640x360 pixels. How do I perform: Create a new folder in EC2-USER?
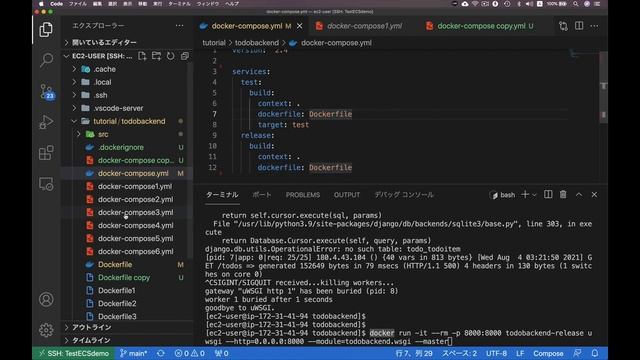[x=156, y=56]
